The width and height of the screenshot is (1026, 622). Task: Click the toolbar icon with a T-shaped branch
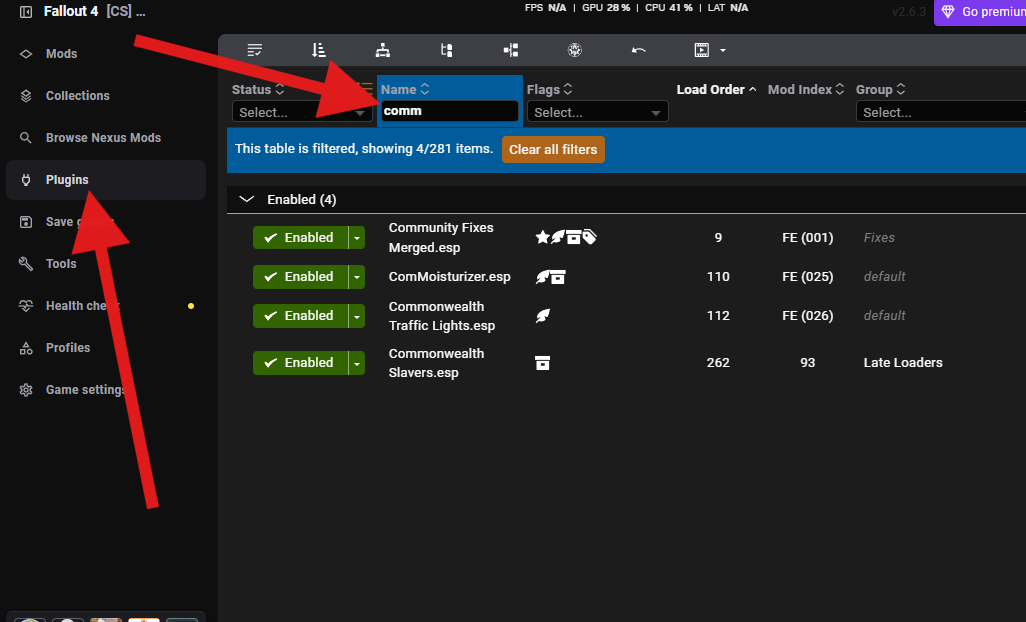(x=447, y=50)
